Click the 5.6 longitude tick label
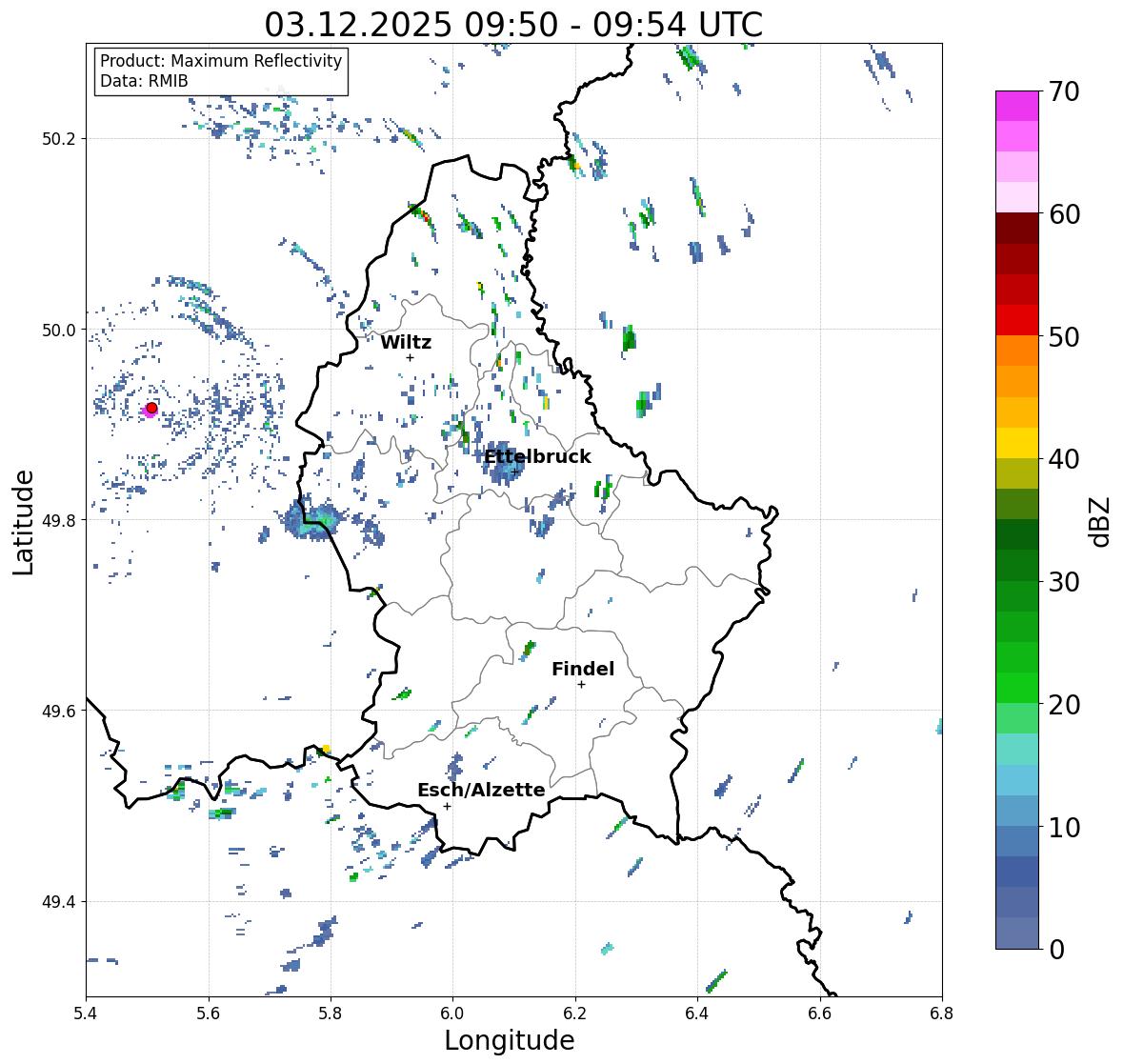This screenshot has height=1064, width=1123. tap(209, 1014)
